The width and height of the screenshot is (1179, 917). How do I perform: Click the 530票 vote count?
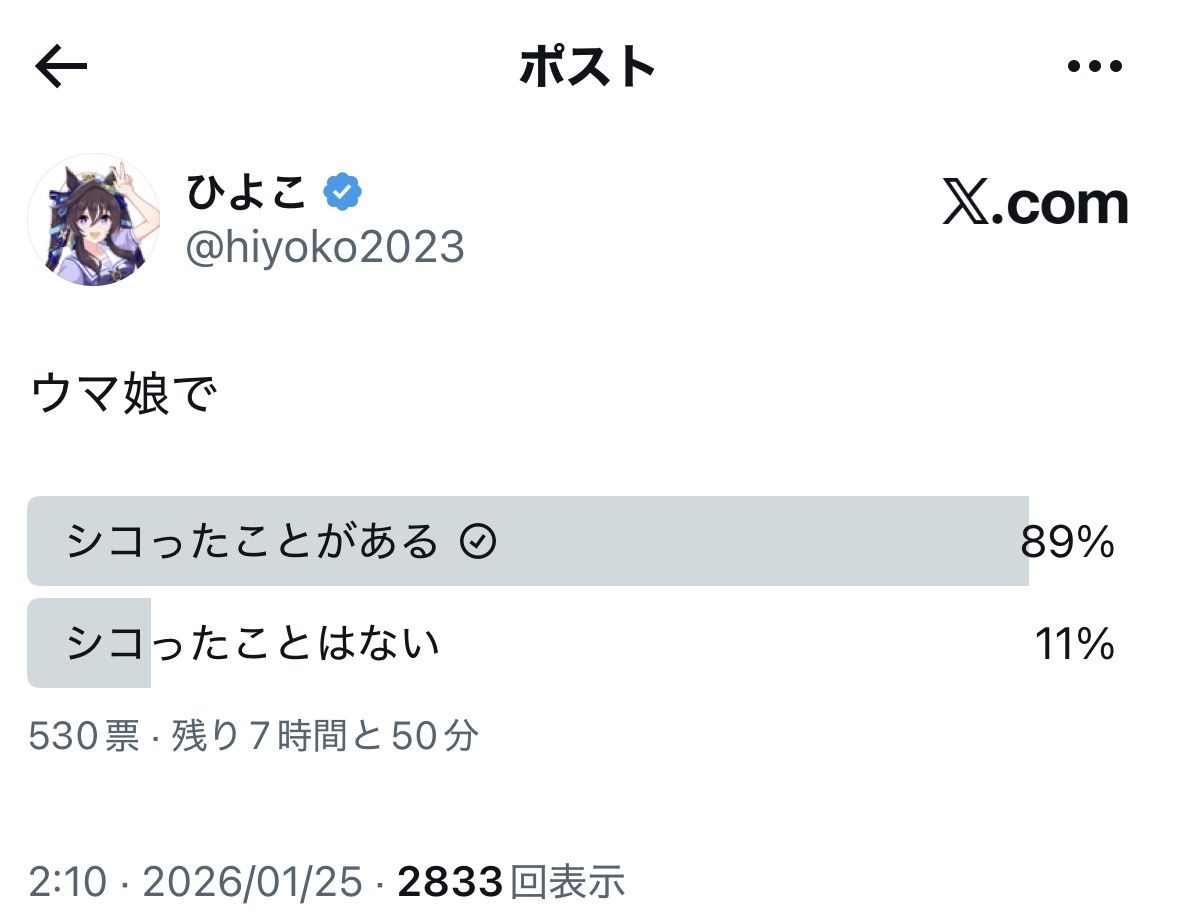(84, 737)
